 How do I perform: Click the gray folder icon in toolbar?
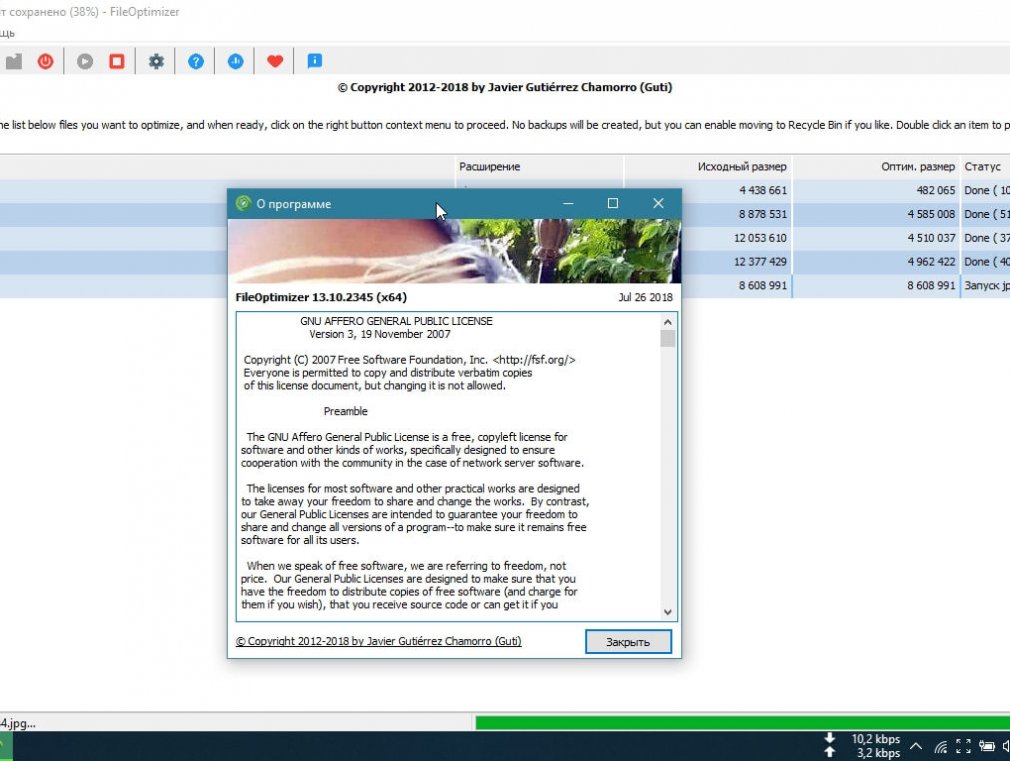14,61
